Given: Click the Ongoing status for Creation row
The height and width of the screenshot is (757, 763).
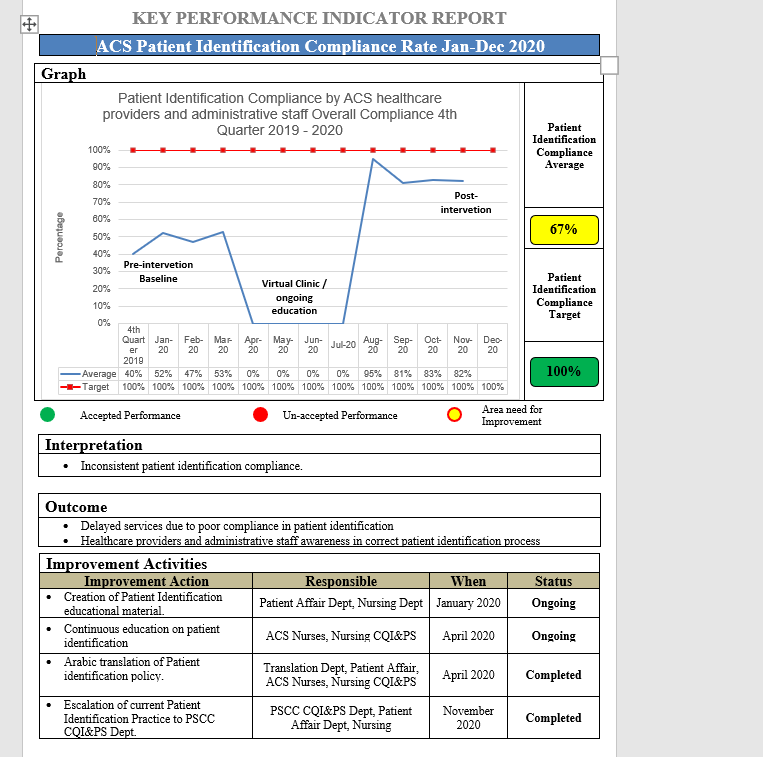Looking at the screenshot, I should [x=553, y=603].
